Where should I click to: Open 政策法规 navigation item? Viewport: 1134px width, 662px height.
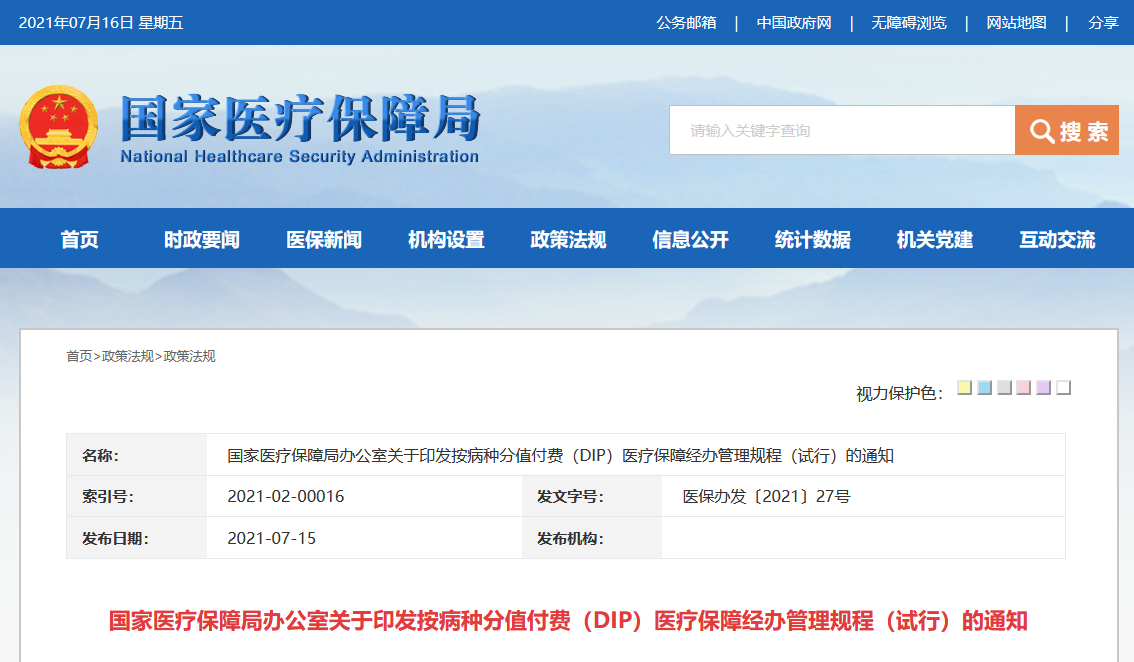[568, 239]
